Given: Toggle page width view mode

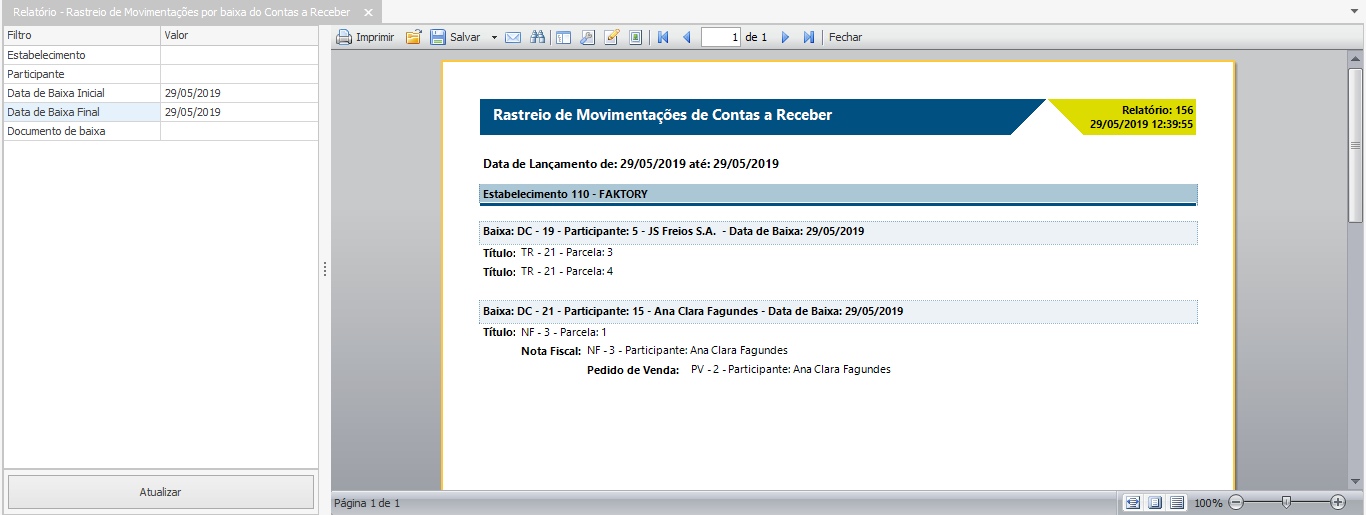Looking at the screenshot, I should 1132,503.
